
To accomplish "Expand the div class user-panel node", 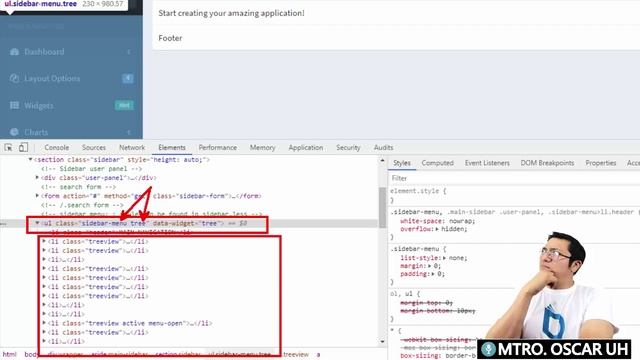I will tap(37, 178).
